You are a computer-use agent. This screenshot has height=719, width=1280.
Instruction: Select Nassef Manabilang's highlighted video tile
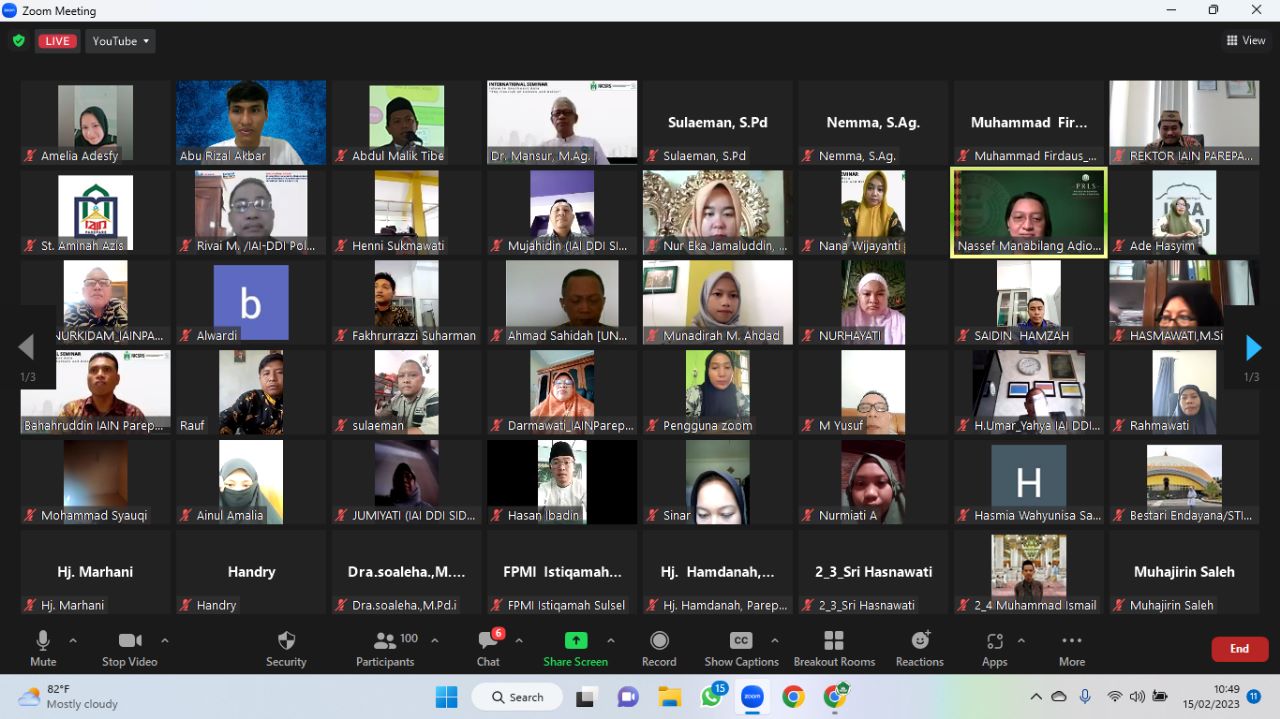click(1028, 212)
